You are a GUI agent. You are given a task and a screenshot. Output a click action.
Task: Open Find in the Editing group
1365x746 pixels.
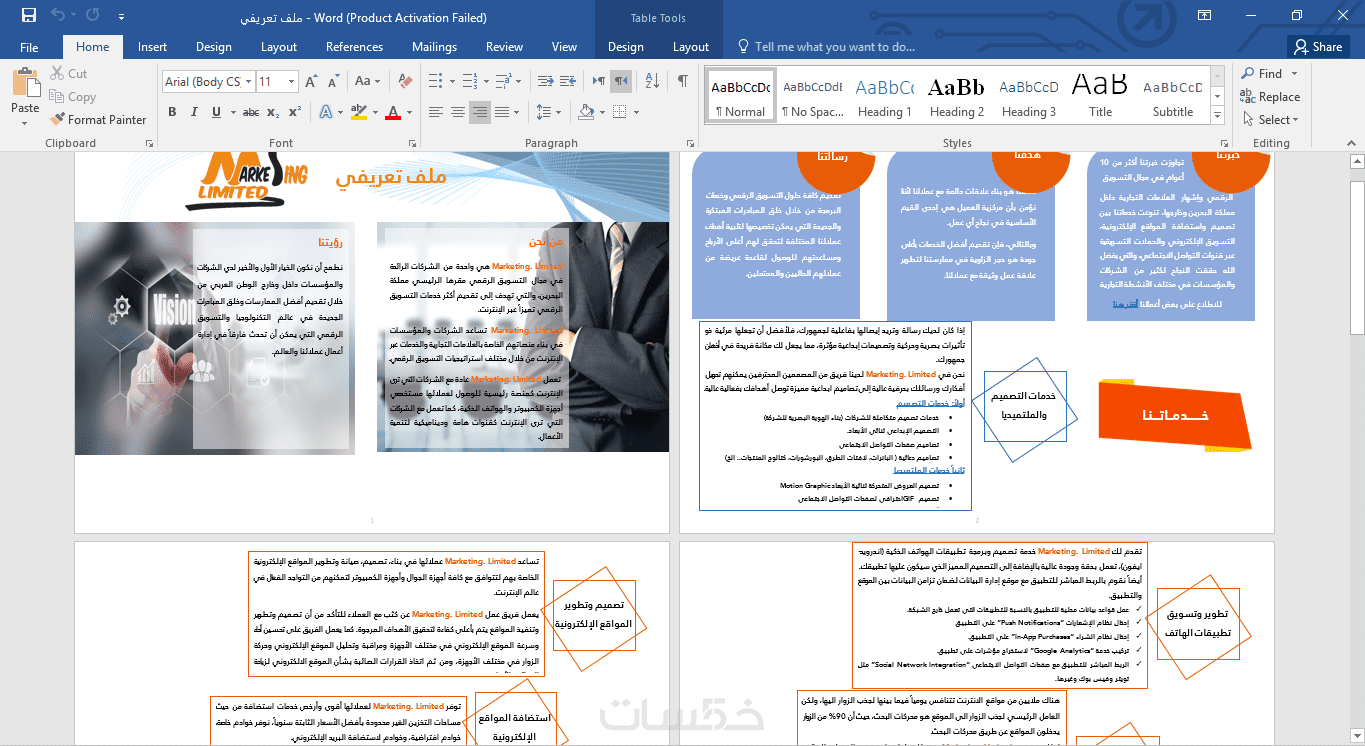point(1262,73)
